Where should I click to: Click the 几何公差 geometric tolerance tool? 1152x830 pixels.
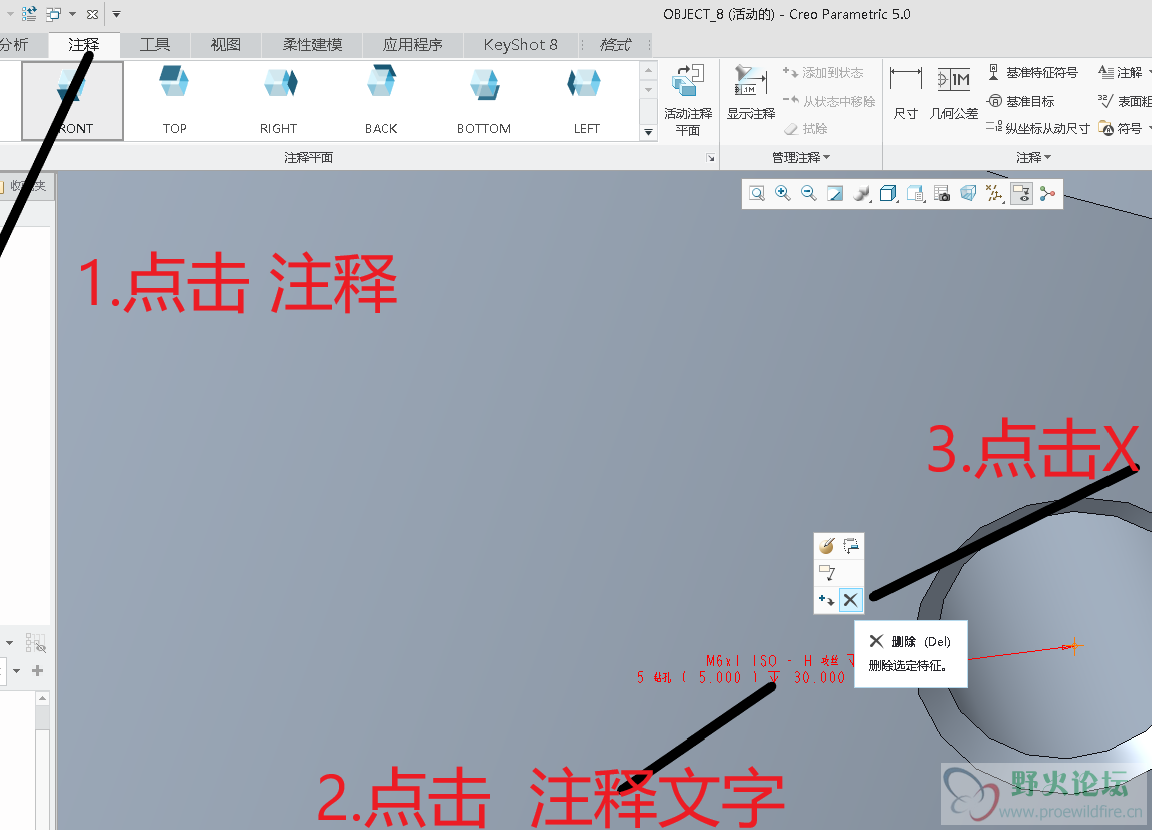click(954, 93)
